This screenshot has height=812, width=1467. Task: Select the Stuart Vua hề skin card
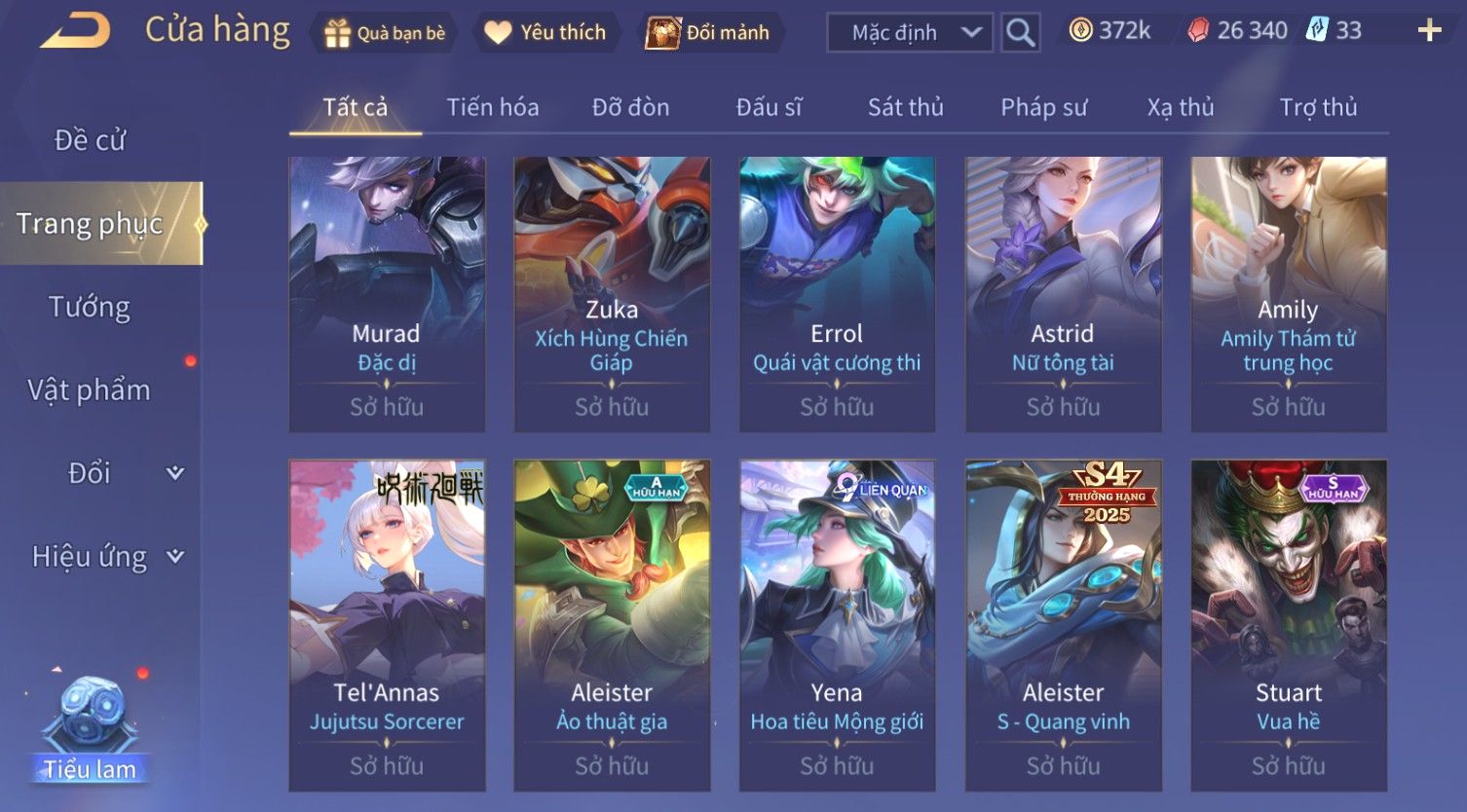1289,625
